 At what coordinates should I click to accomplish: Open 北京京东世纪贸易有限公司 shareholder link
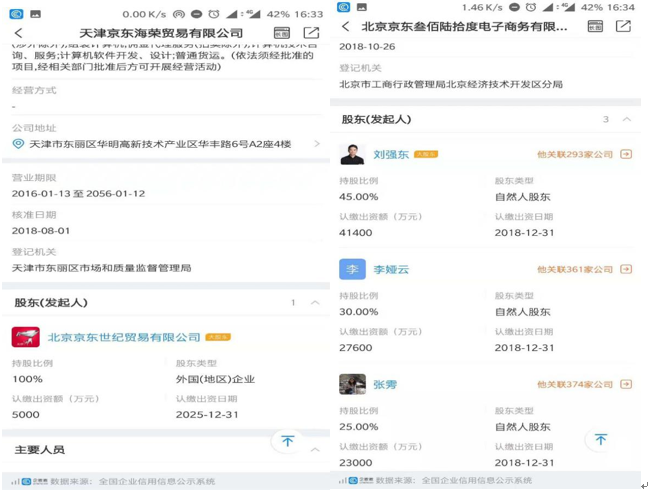click(124, 337)
